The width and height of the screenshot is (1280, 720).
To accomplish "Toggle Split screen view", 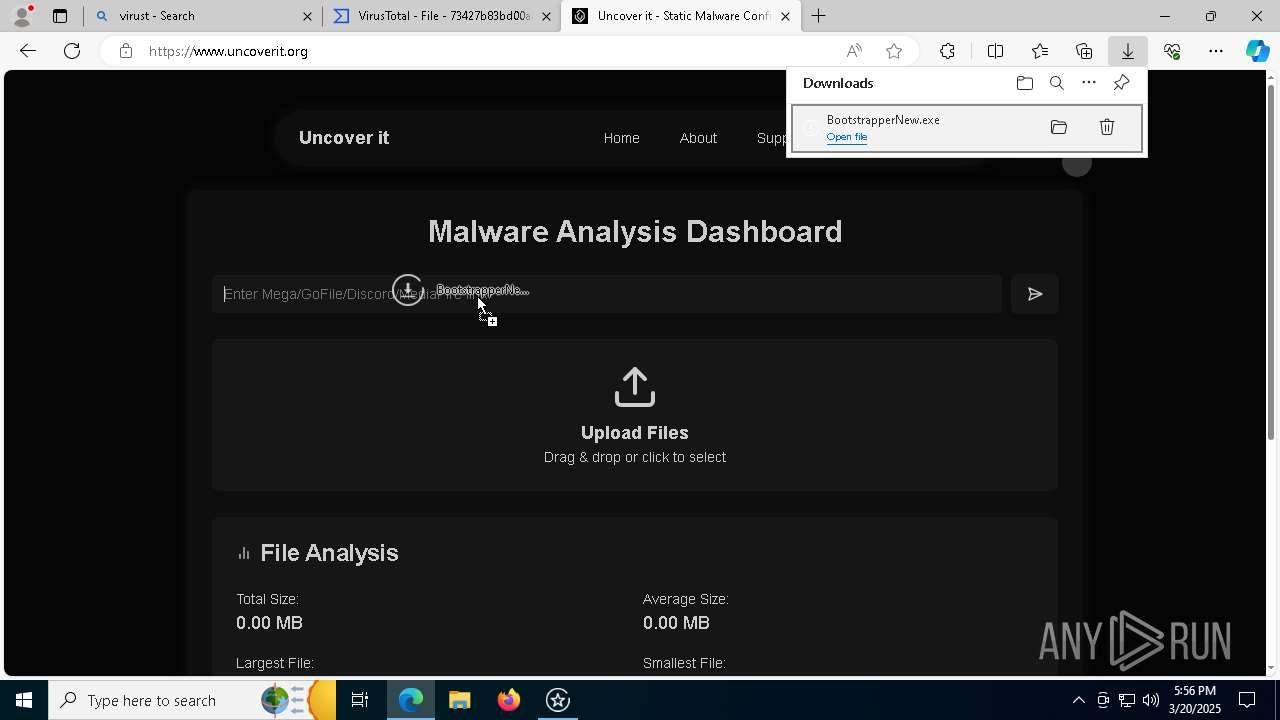I will pos(995,51).
